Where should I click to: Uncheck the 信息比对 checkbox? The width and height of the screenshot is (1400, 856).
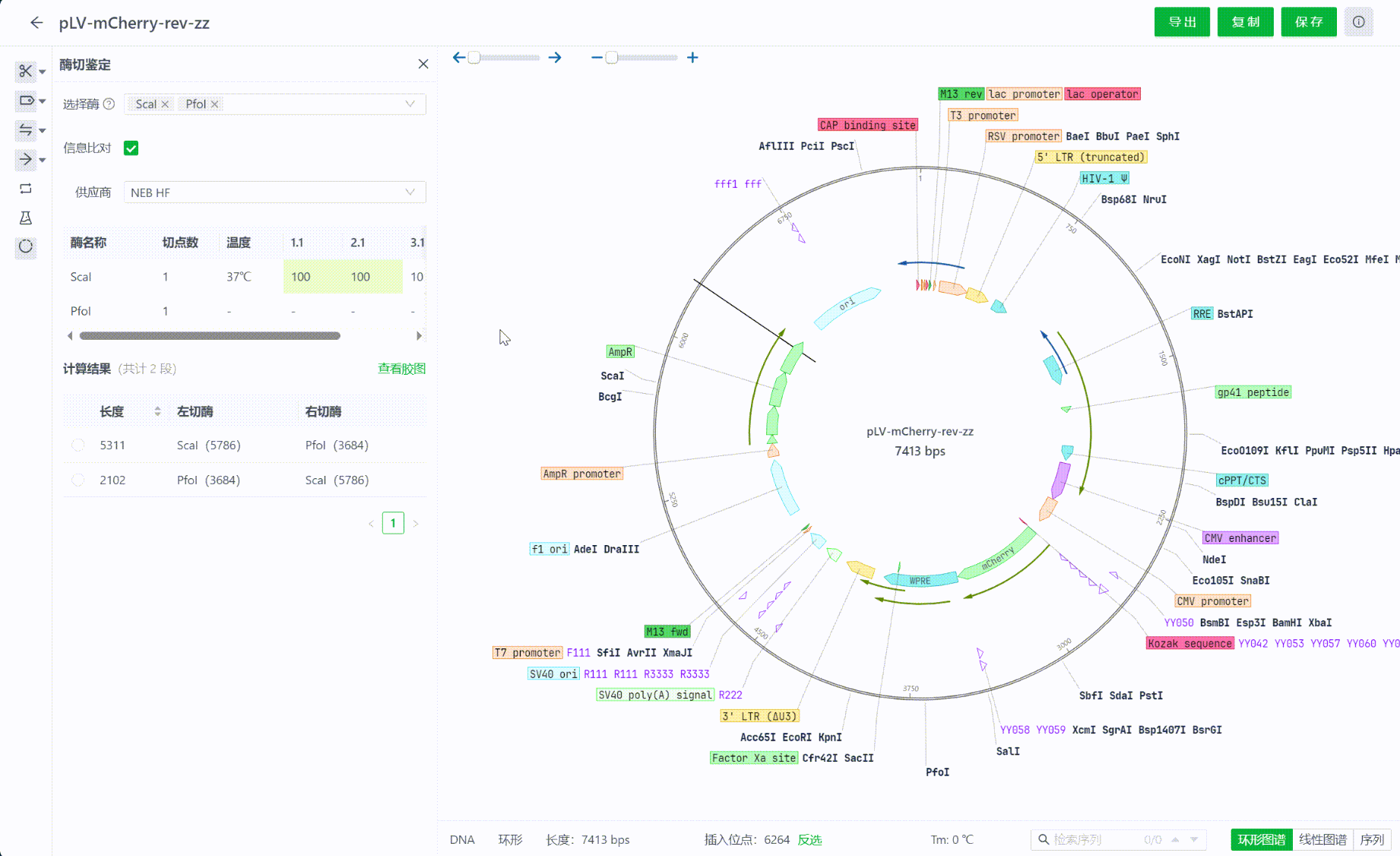[x=131, y=148]
